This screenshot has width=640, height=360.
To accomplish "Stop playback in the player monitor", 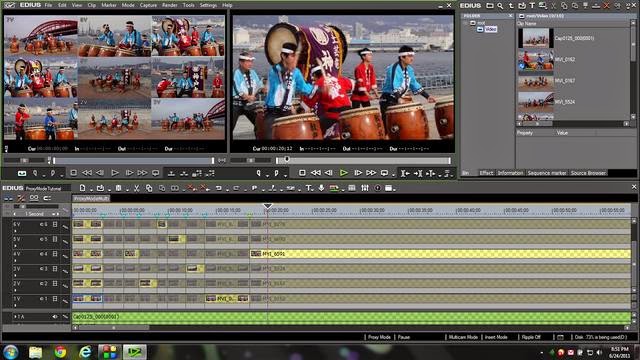I will (x=73, y=173).
